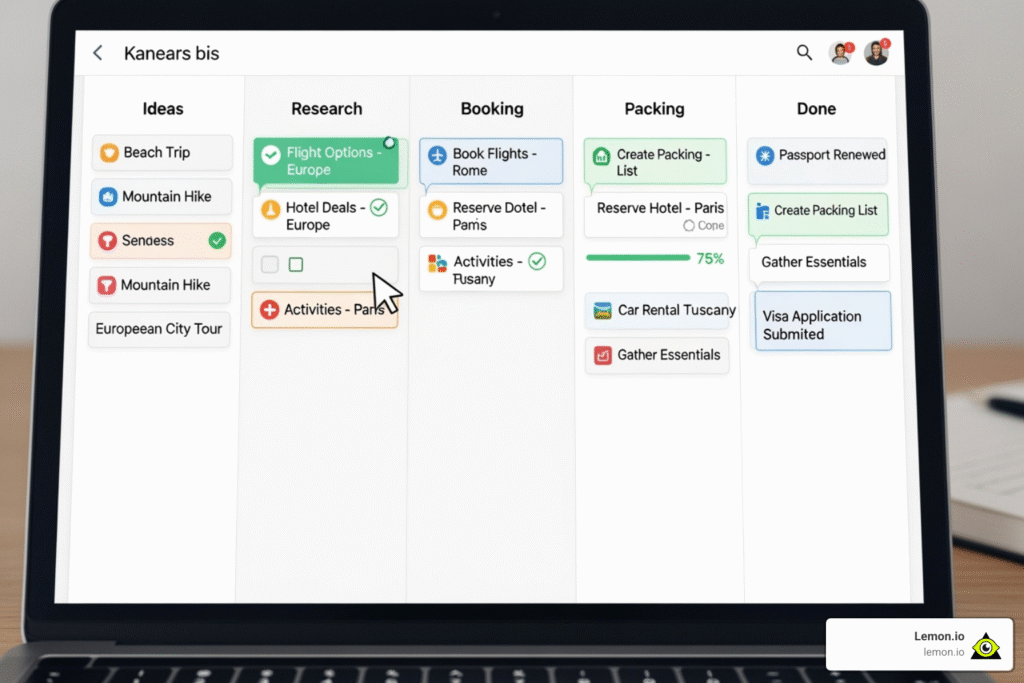Click the 75% green progress bar
The height and width of the screenshot is (683, 1024).
click(637, 258)
